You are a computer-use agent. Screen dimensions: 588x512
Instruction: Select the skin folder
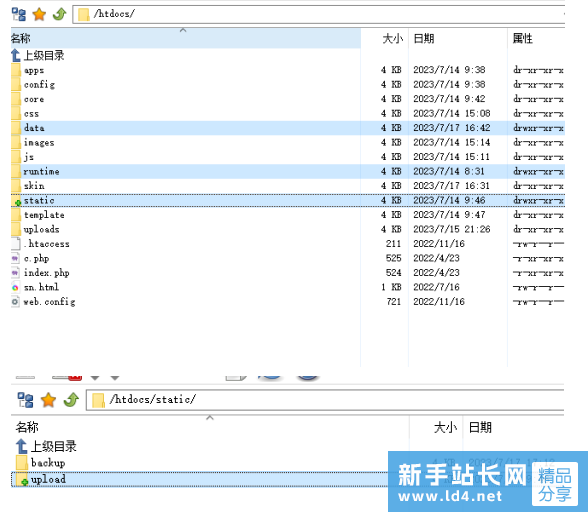pyautogui.click(x=288, y=186)
